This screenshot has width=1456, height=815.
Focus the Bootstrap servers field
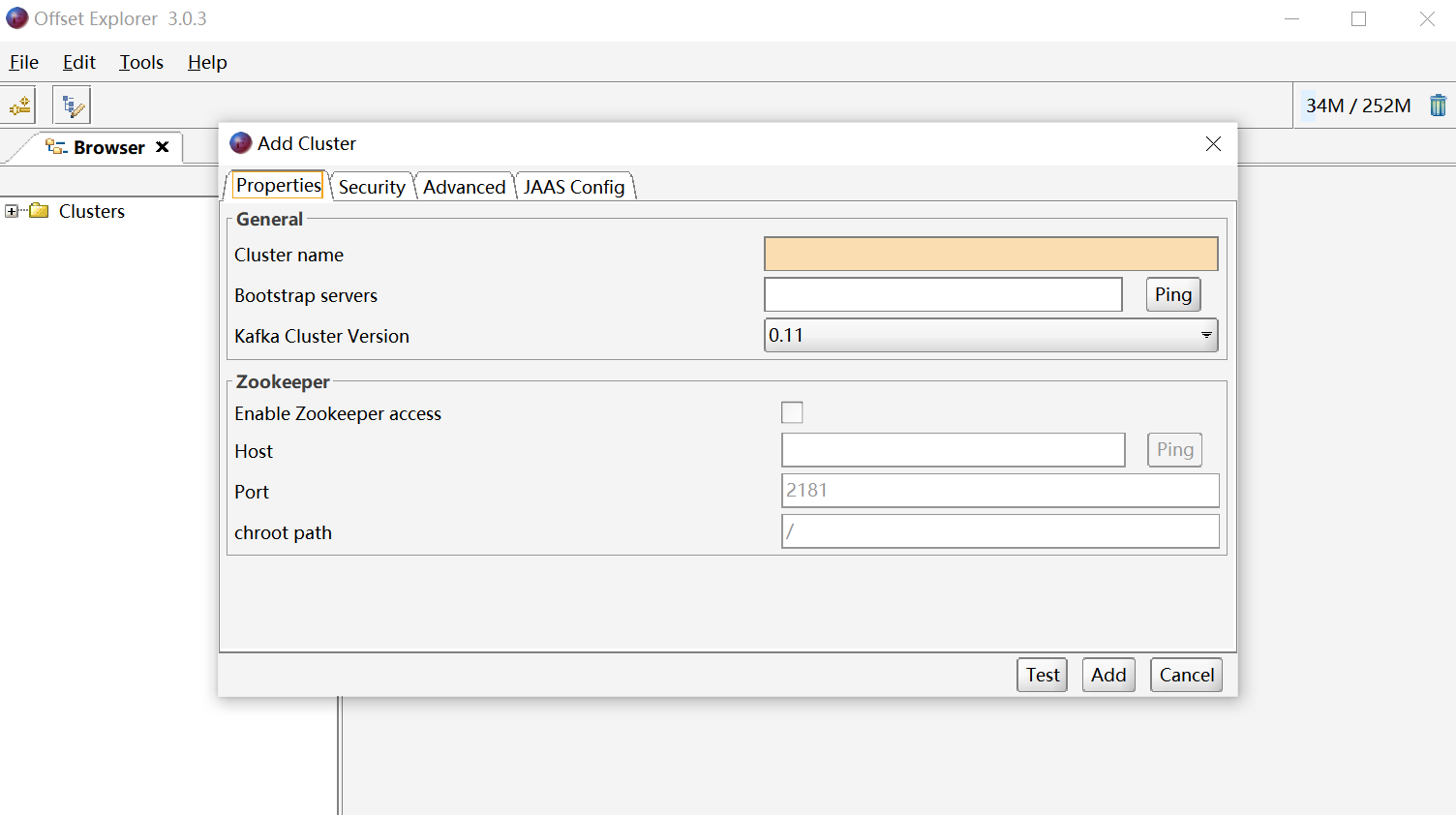coord(943,294)
